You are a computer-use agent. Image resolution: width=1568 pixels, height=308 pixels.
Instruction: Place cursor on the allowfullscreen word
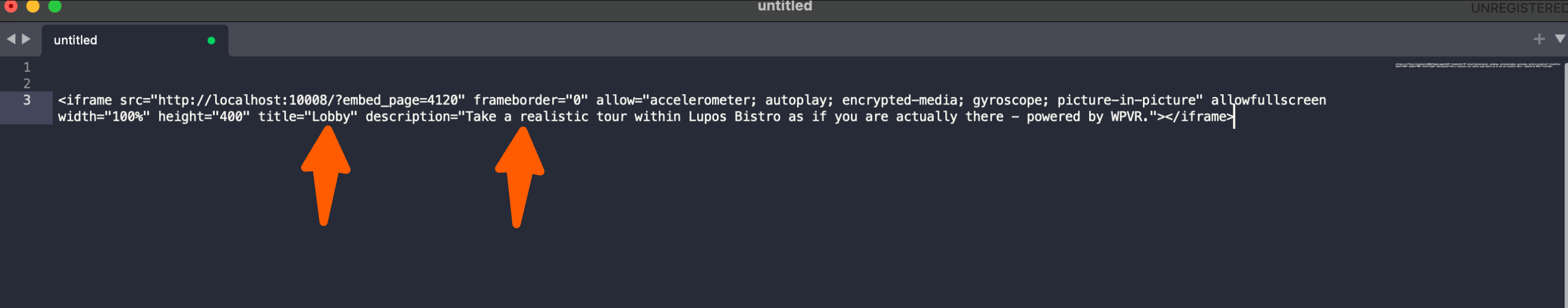coord(1268,100)
